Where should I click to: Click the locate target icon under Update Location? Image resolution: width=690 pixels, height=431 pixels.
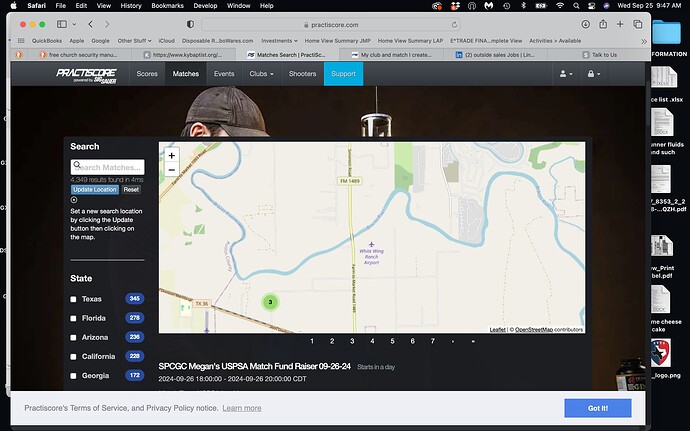[x=74, y=200]
